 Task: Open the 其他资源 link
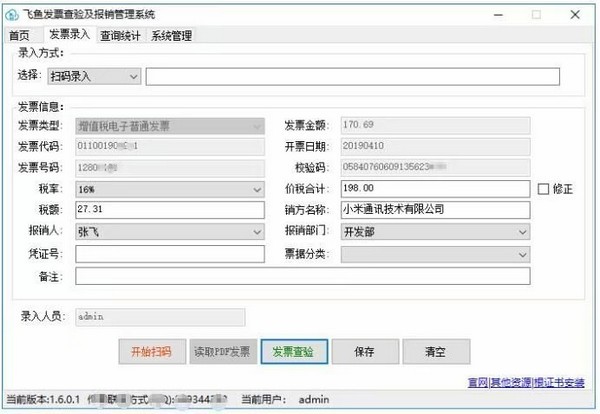pos(511,382)
